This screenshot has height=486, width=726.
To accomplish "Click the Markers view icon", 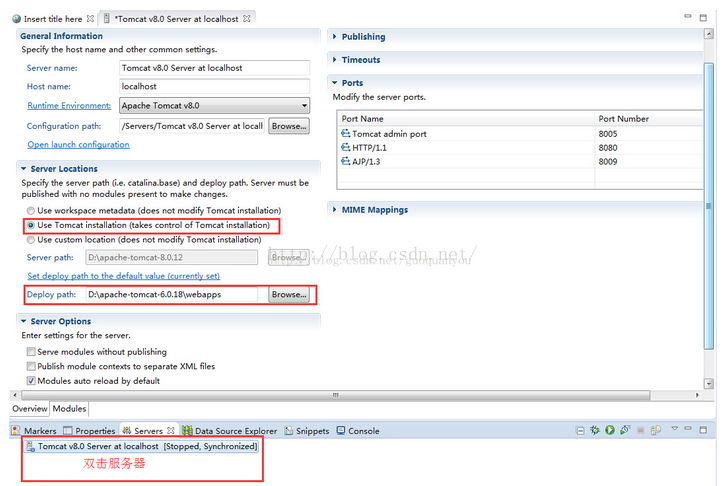I will click(16, 430).
